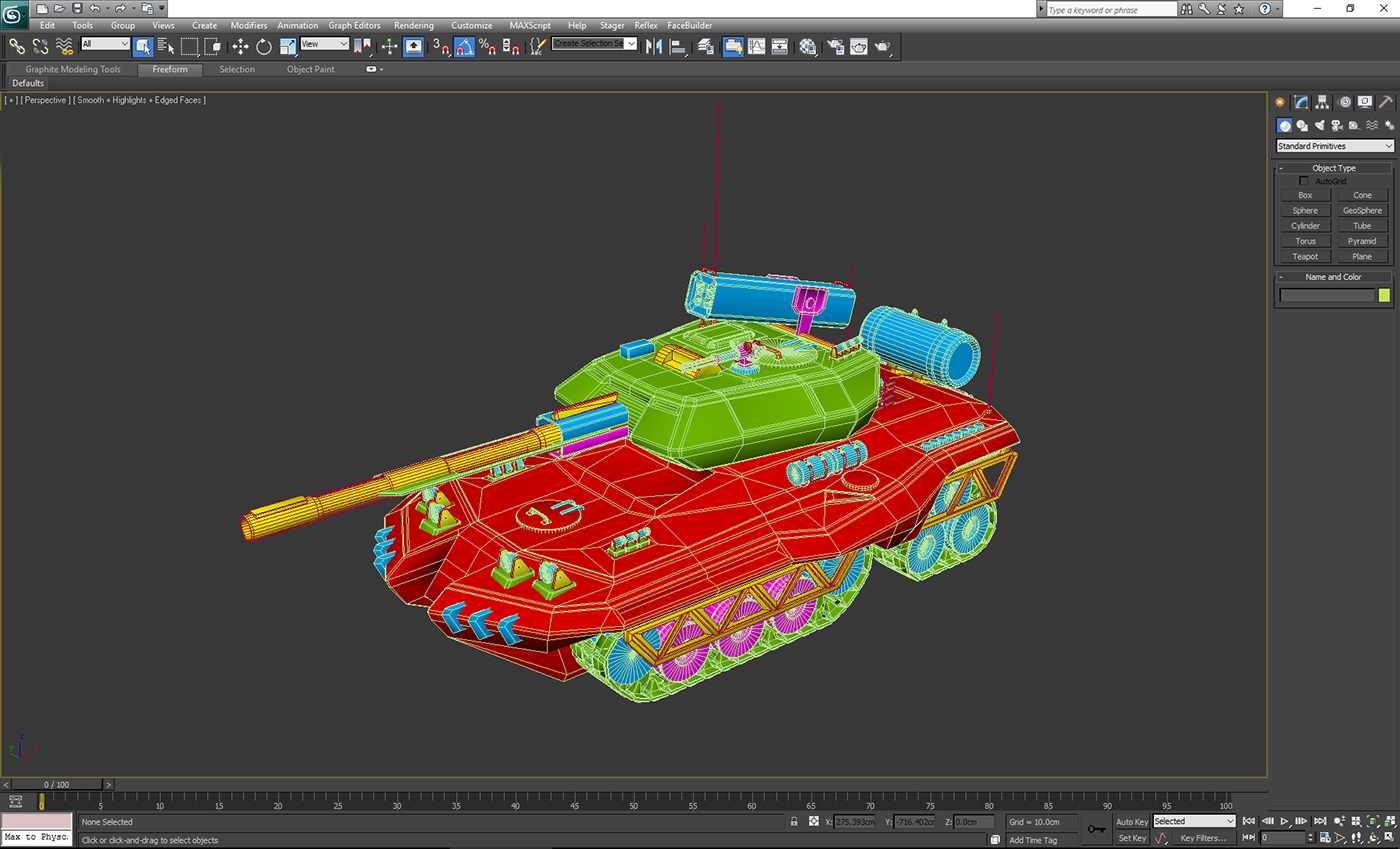Switch to the Shapes category in Create panel
Viewport: 1400px width, 849px height.
(1302, 125)
